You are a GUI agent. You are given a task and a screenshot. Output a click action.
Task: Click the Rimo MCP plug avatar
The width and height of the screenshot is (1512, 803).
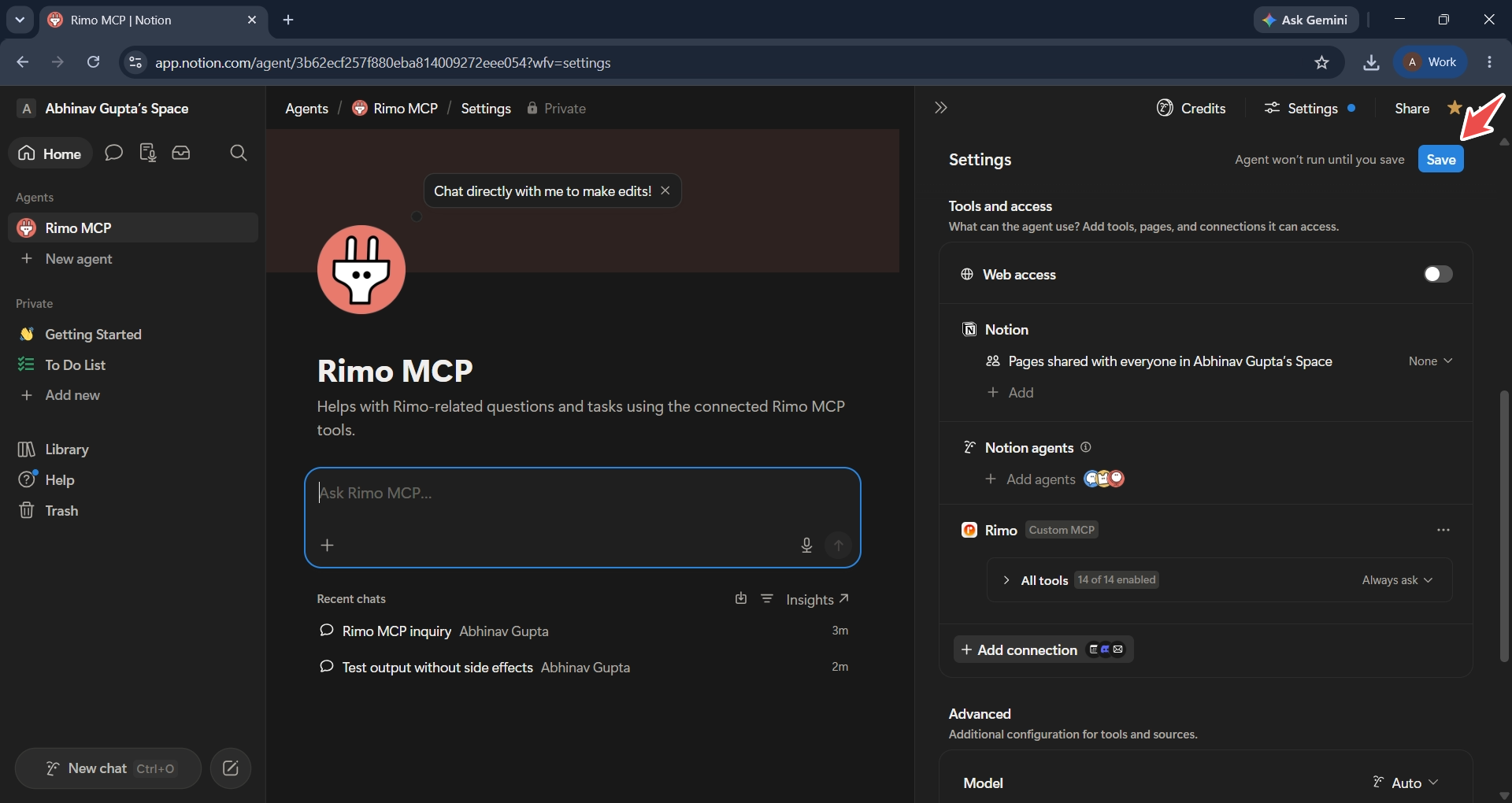[361, 269]
